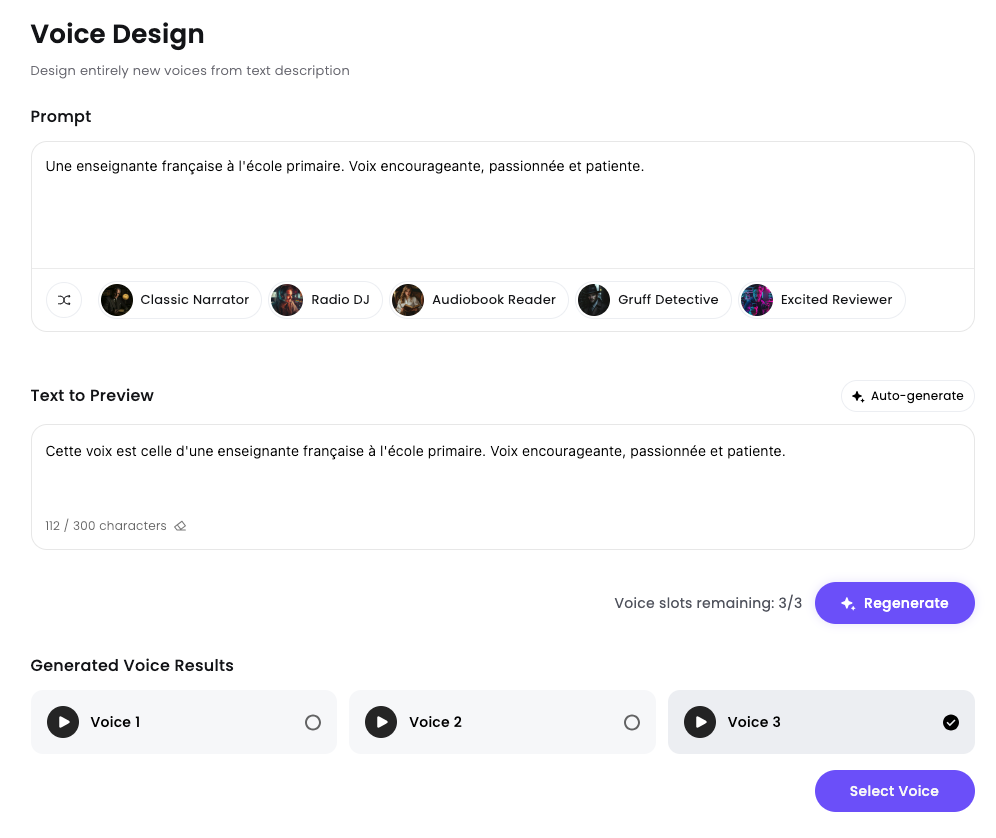
Task: Choose the Audiobook Reader preset chip
Action: click(x=480, y=300)
